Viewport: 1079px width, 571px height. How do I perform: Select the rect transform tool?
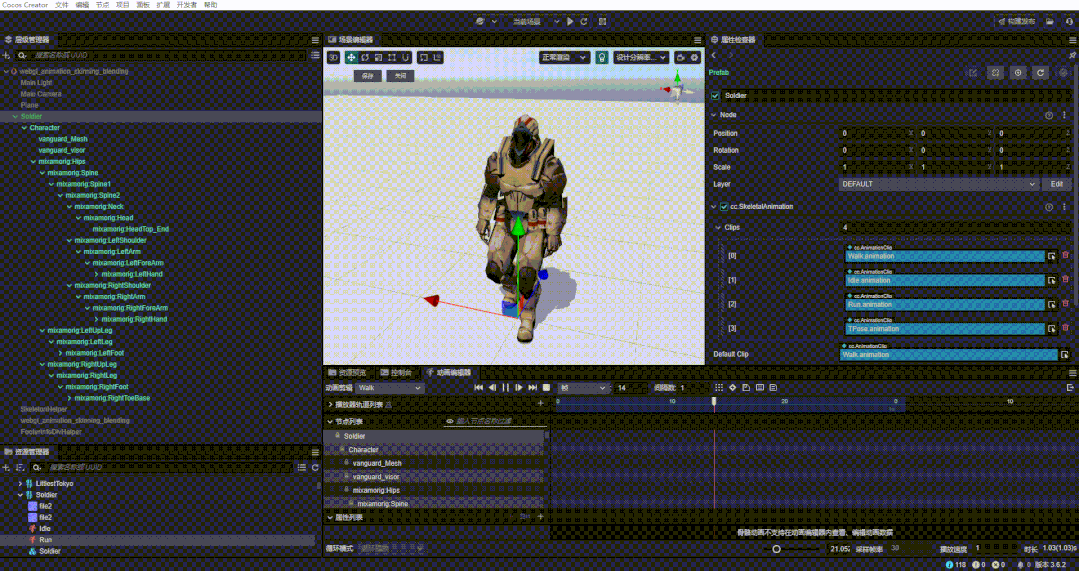click(392, 58)
